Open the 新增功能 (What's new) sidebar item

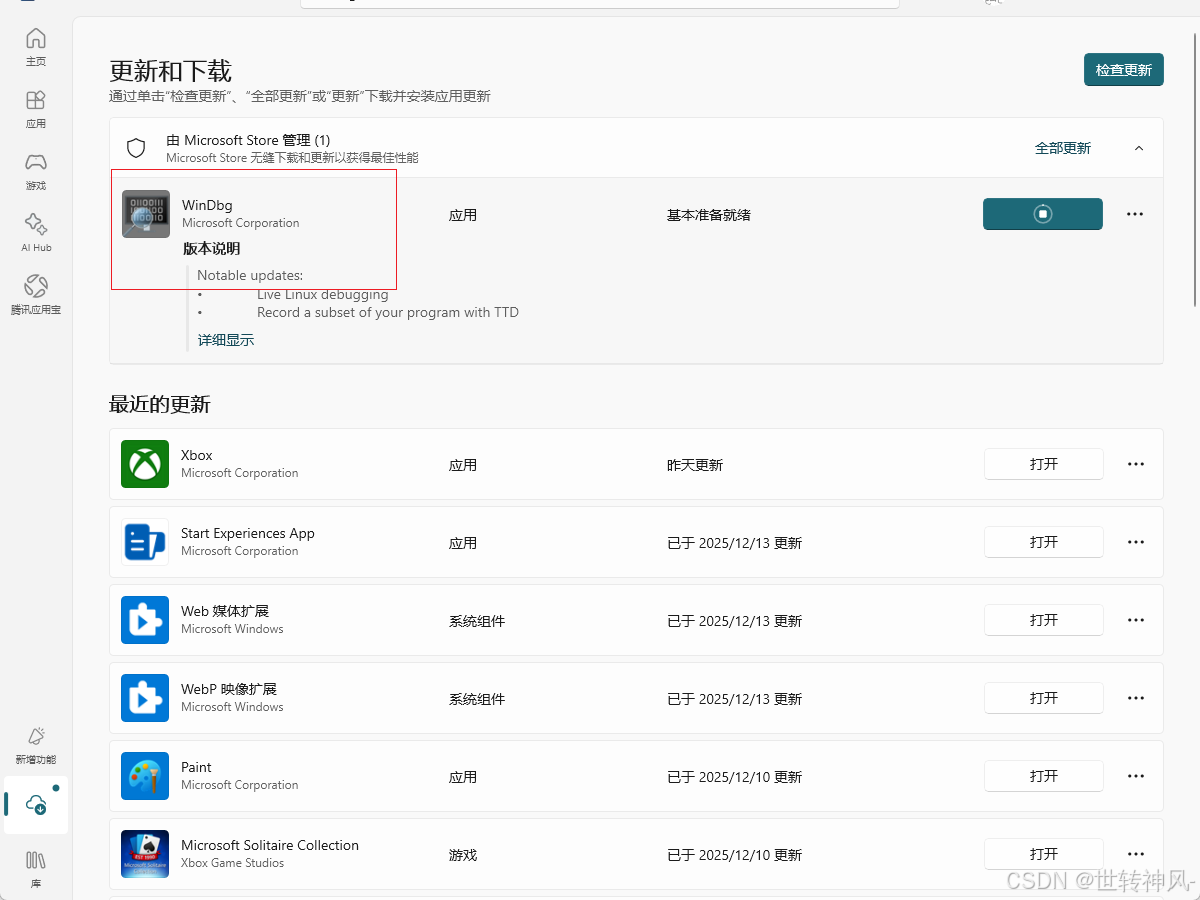pyautogui.click(x=36, y=745)
